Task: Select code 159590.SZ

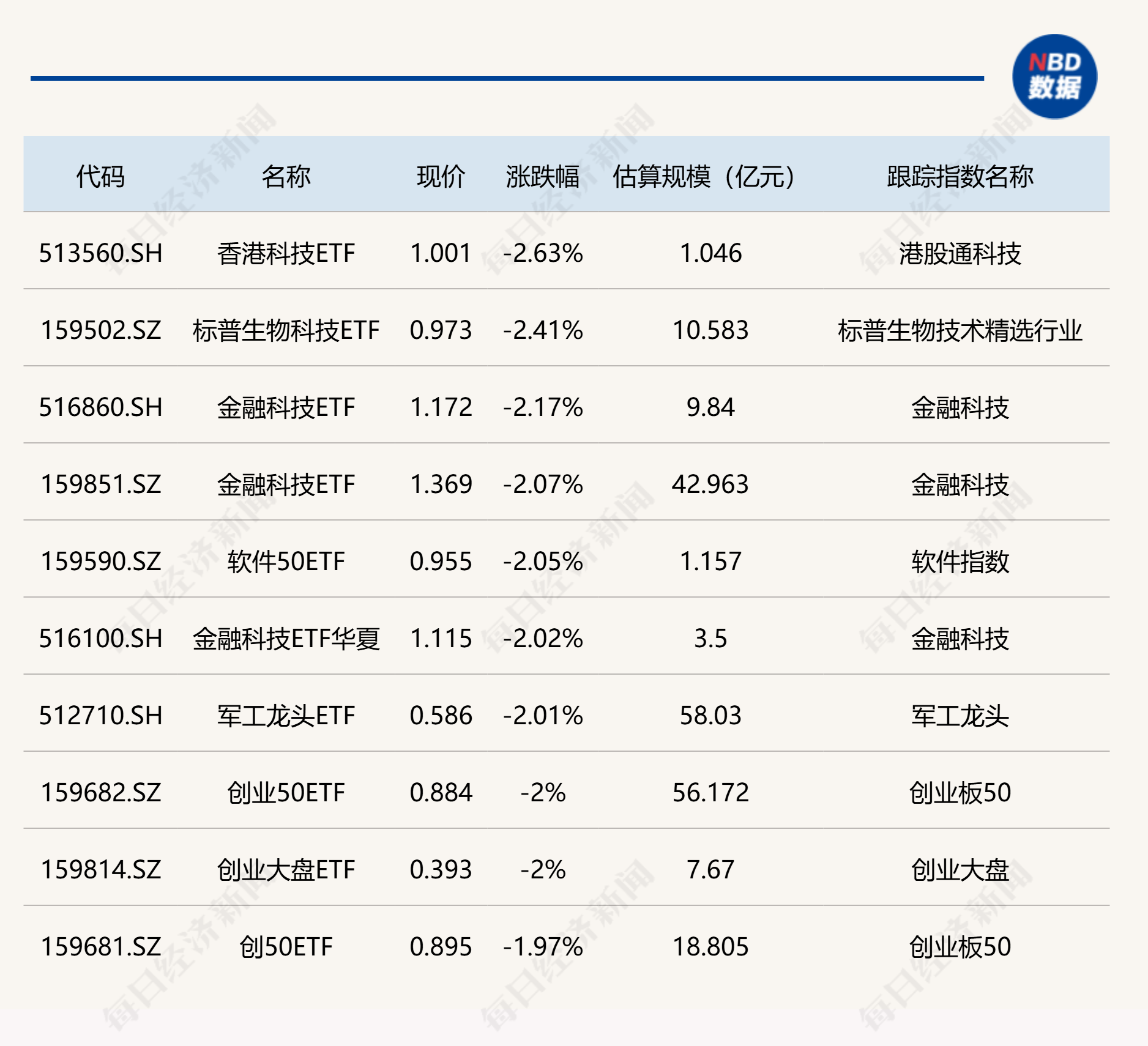Action: [x=101, y=562]
